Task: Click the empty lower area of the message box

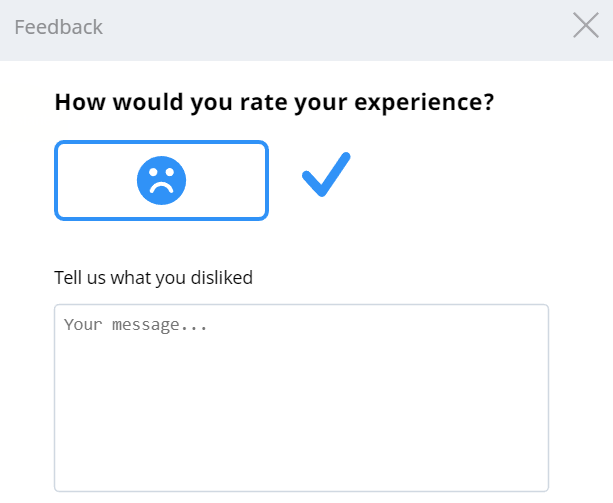Action: 301,450
